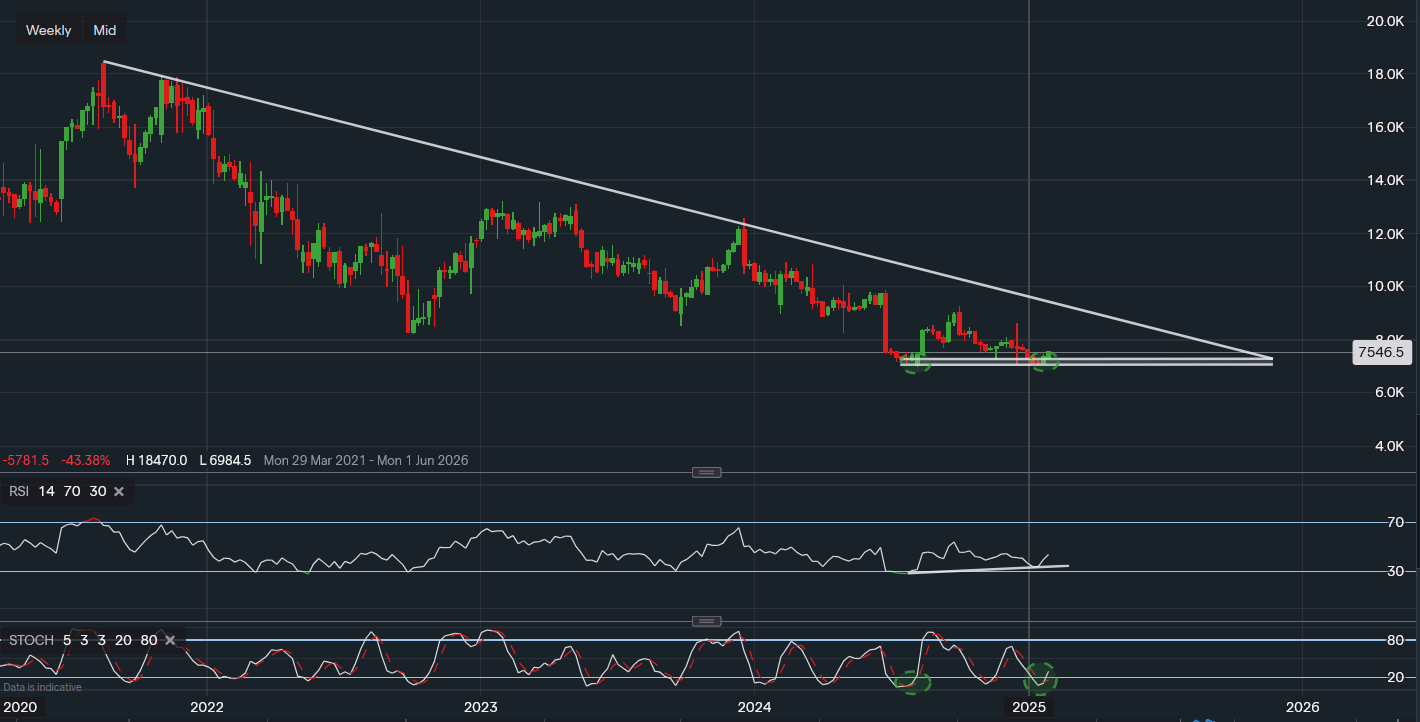This screenshot has height=722, width=1420.
Task: Click the RSI indicator name label
Action: point(19,492)
